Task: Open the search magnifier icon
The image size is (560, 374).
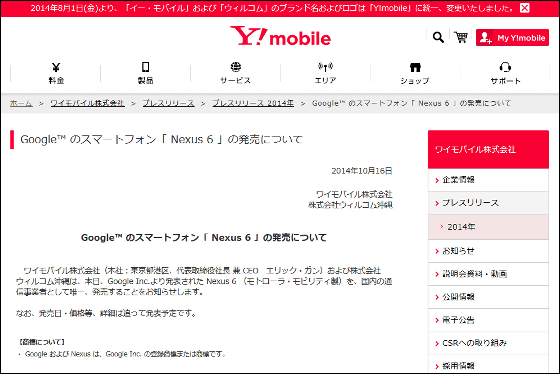Action: coord(438,37)
